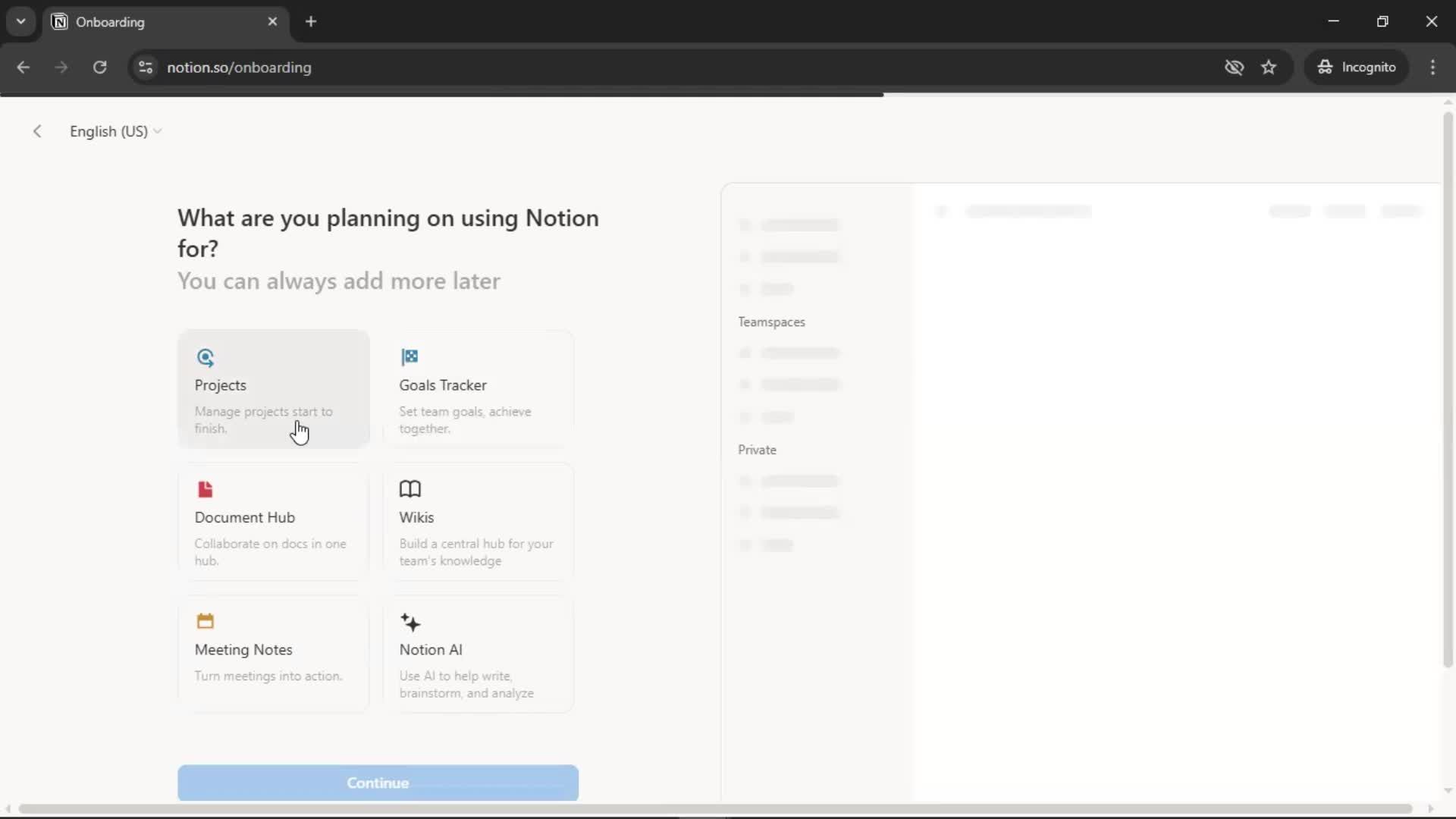The width and height of the screenshot is (1456, 819).
Task: Select the Projects use case card
Action: coord(274,389)
